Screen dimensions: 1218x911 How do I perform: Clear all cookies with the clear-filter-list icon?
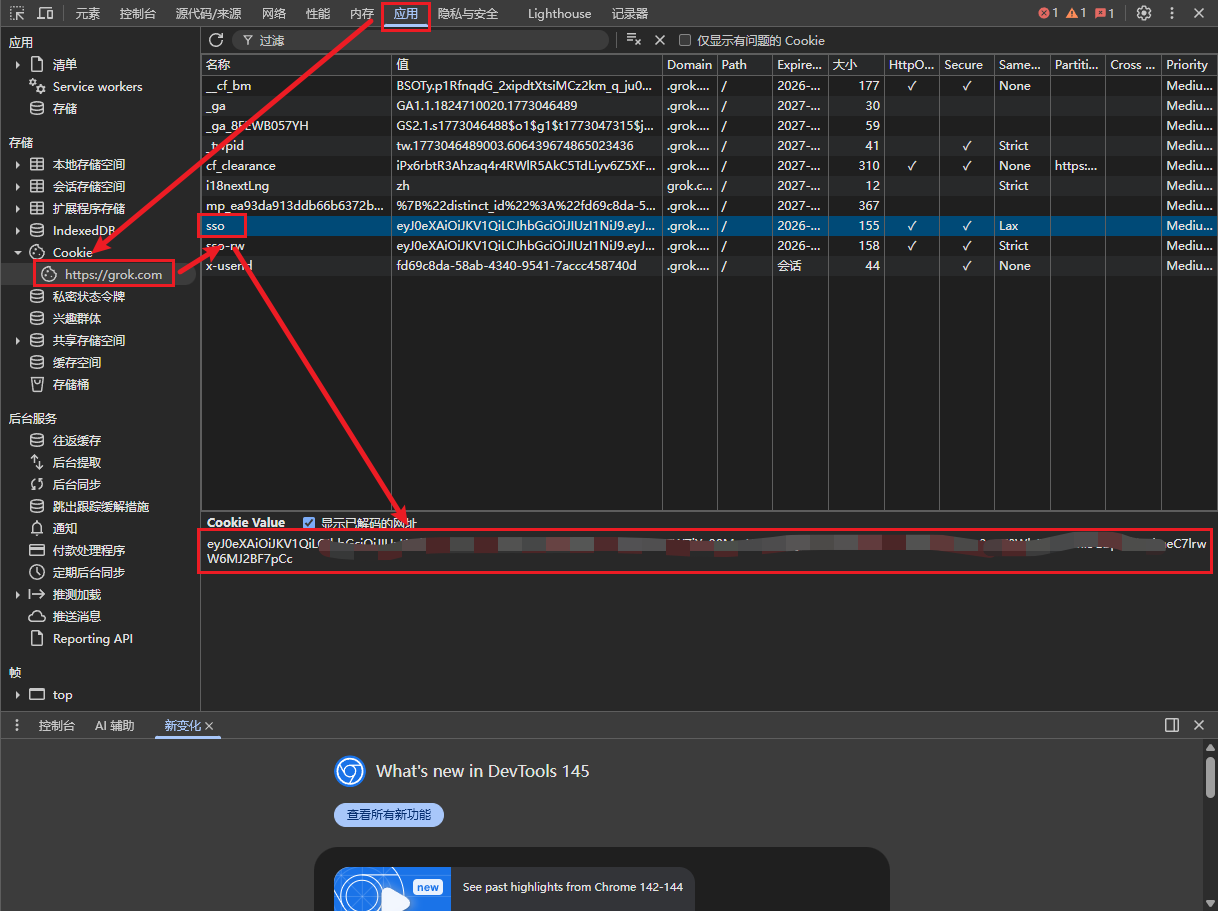[x=633, y=40]
